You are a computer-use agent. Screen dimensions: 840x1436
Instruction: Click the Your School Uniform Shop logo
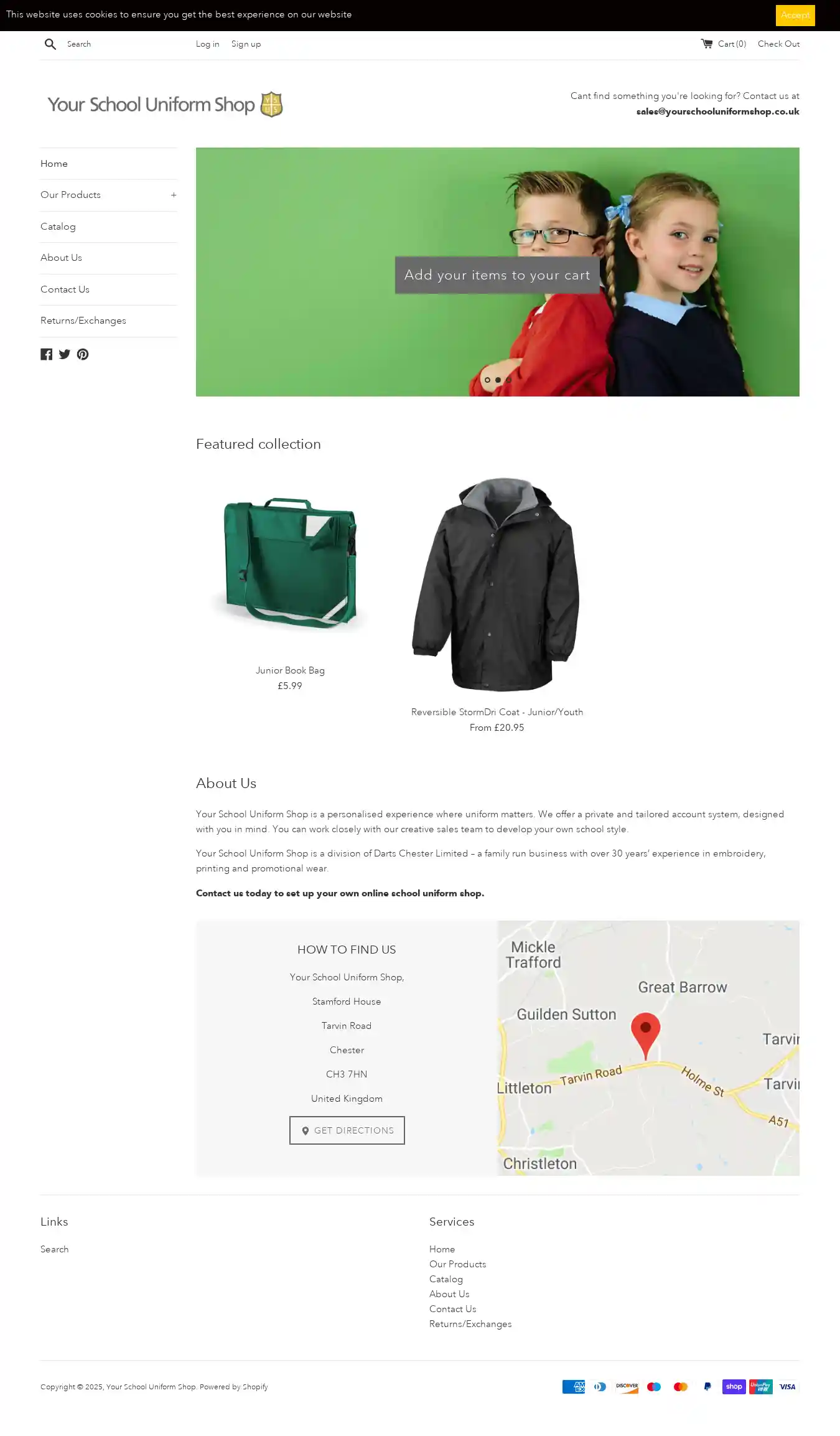pos(165,105)
